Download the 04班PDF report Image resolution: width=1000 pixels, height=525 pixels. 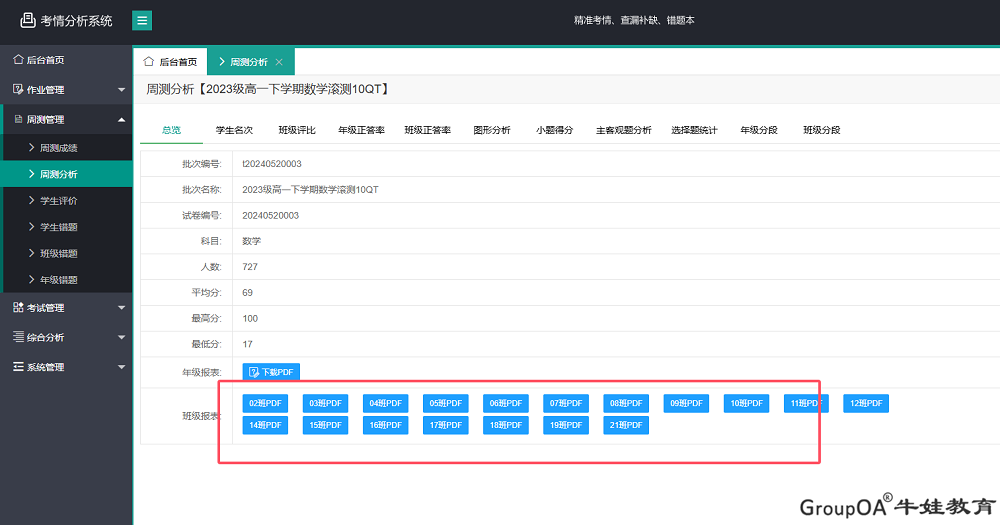tap(385, 403)
